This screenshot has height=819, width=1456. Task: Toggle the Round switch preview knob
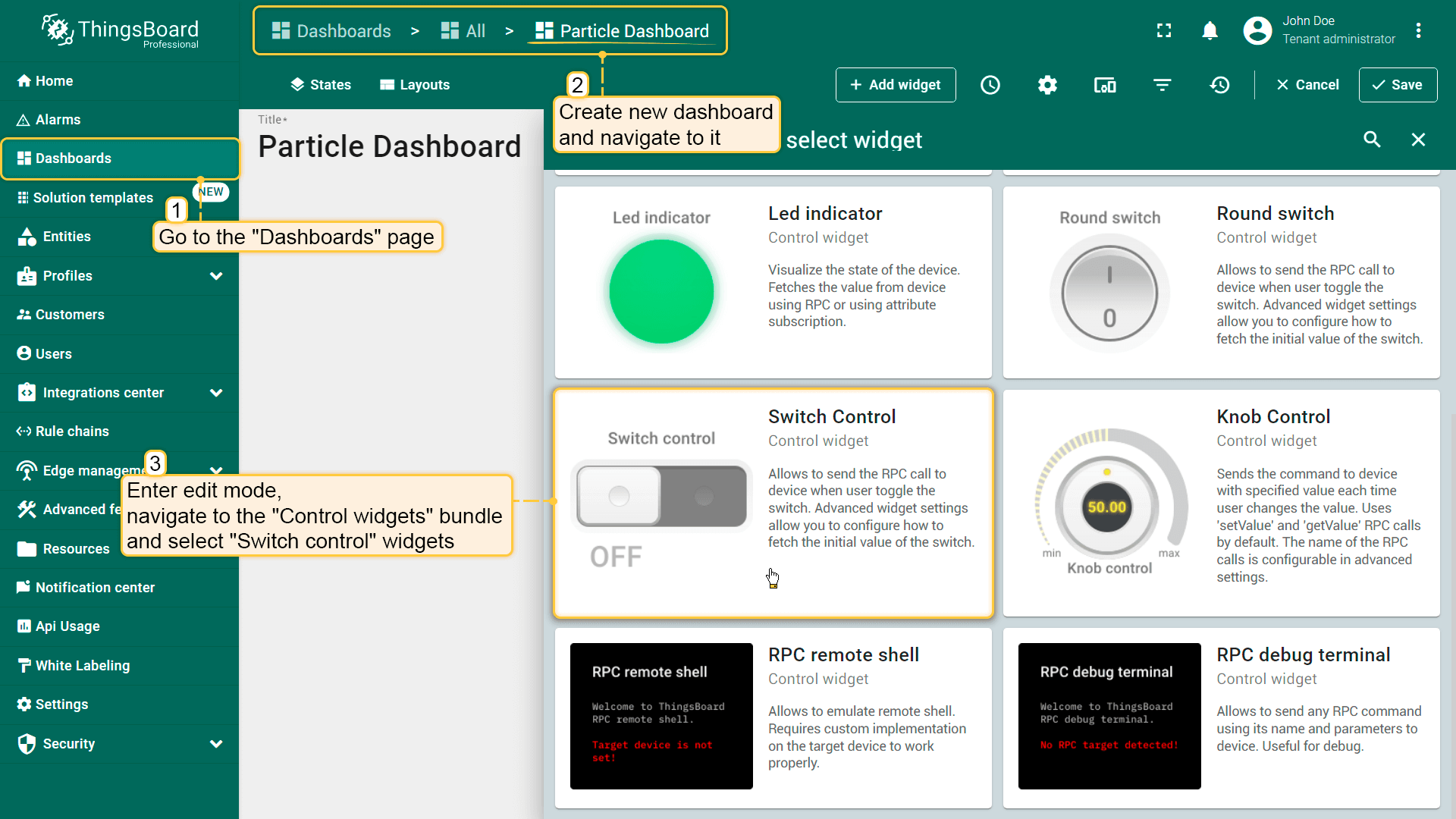[x=1109, y=293]
